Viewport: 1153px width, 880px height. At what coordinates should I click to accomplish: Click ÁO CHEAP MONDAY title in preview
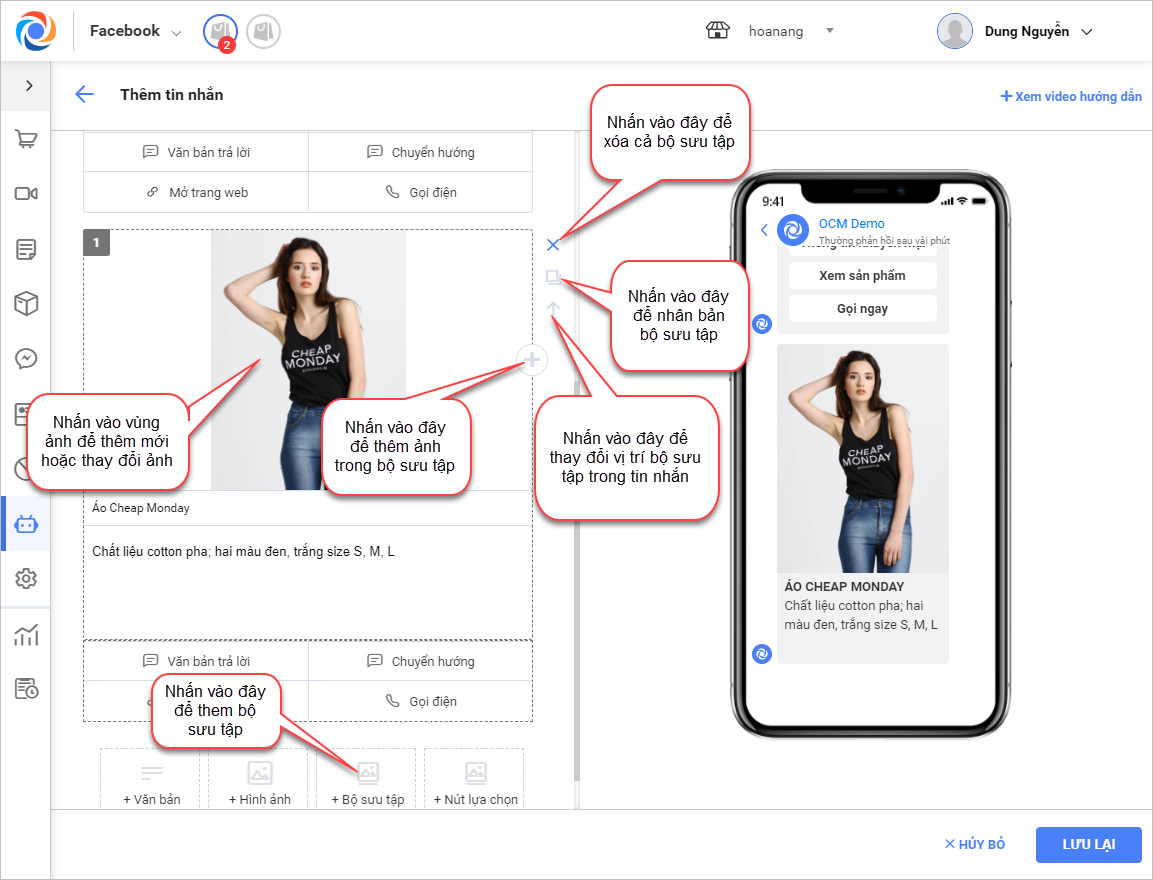point(844,587)
